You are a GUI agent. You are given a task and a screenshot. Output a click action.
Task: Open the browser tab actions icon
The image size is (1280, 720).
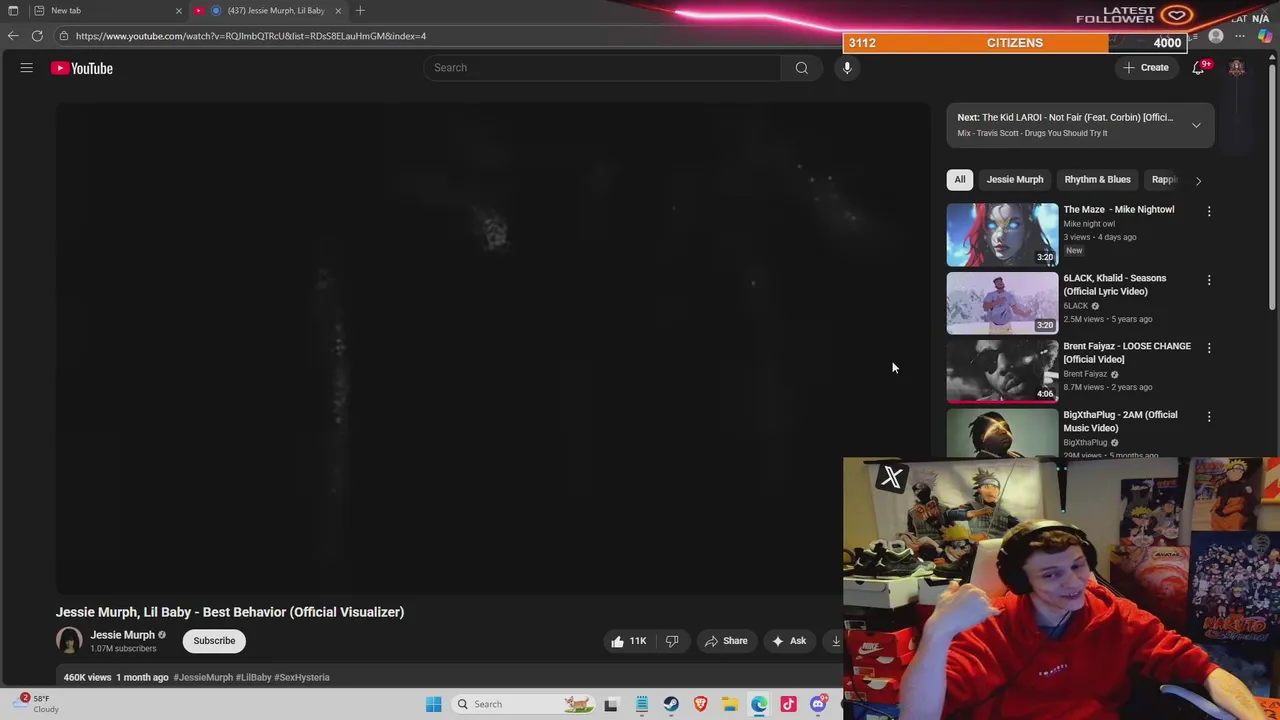click(13, 10)
